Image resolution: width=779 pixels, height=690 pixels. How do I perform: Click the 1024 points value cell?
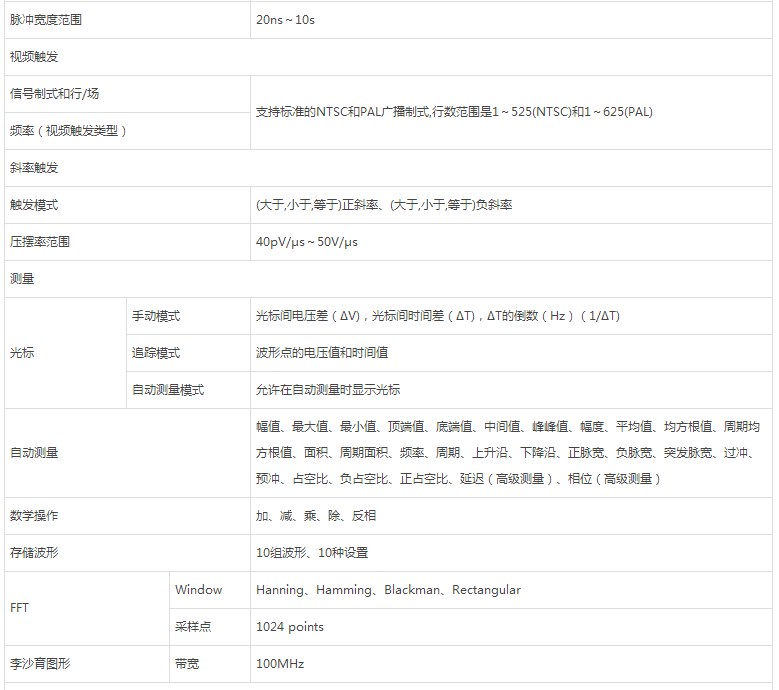[x=290, y=627]
